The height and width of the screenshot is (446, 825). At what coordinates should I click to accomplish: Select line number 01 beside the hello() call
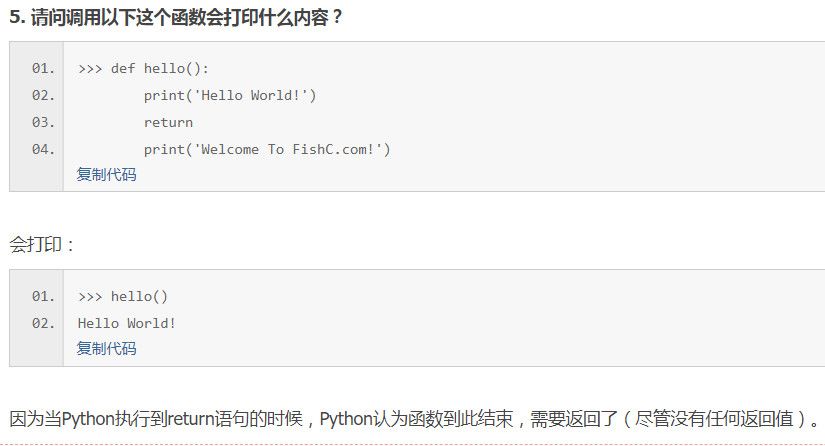43,297
